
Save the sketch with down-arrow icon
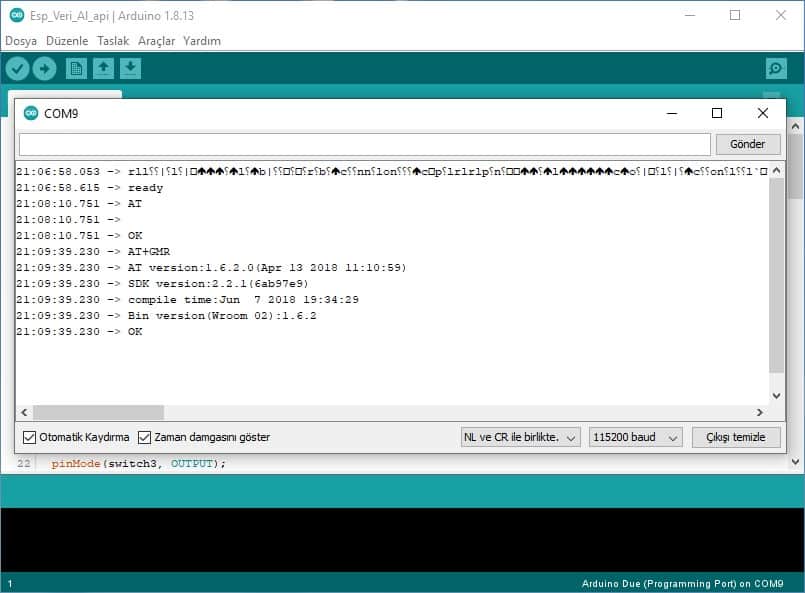130,68
